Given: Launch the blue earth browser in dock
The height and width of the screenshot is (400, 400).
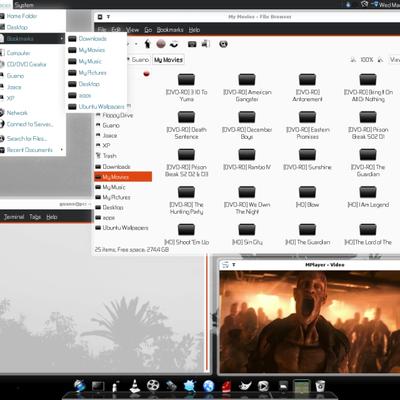Looking at the screenshot, I should [209, 386].
